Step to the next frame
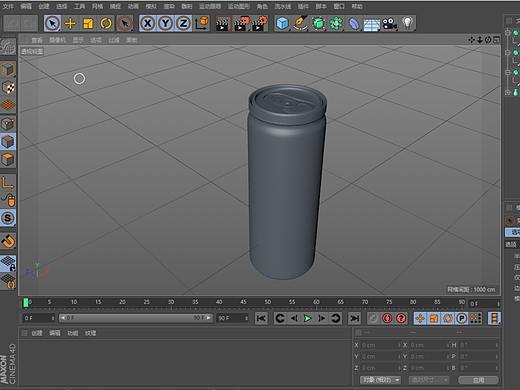 (321, 318)
